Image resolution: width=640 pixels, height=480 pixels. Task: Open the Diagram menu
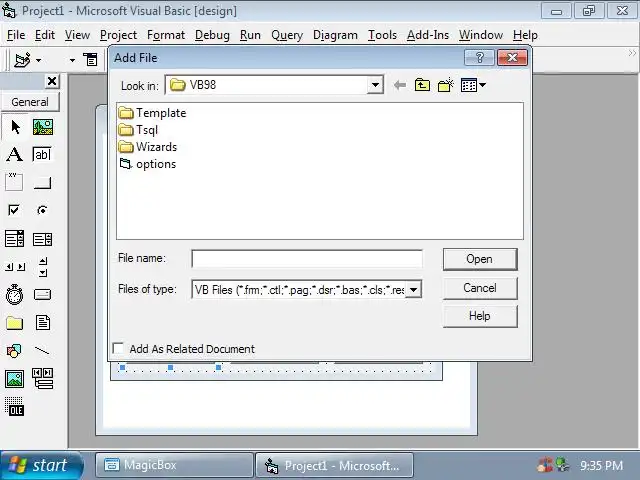335,35
